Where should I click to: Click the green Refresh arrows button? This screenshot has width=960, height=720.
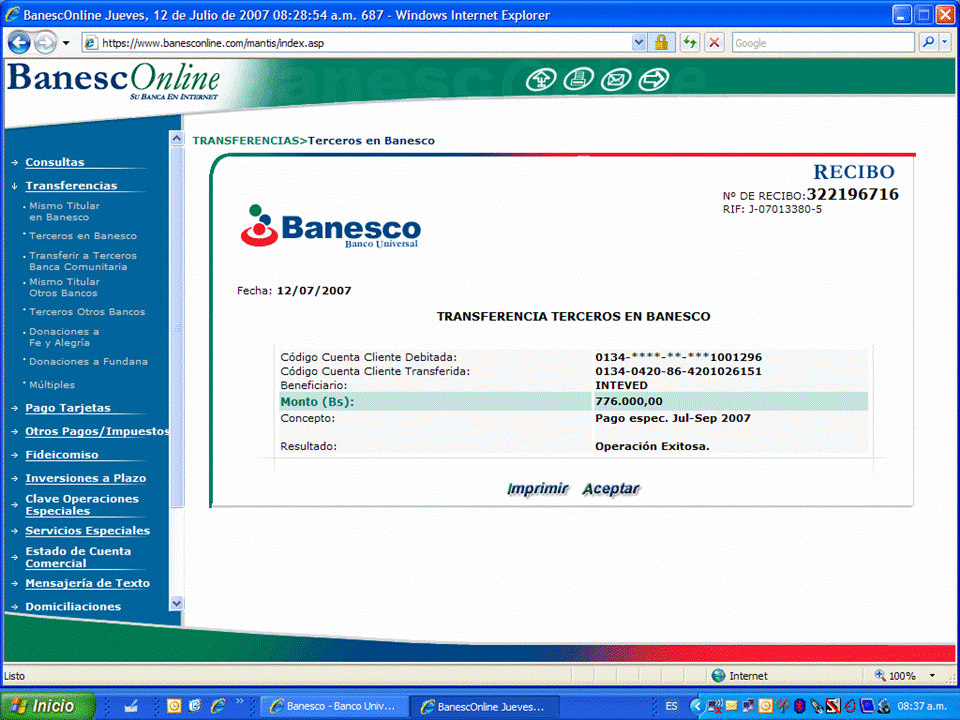tap(690, 43)
